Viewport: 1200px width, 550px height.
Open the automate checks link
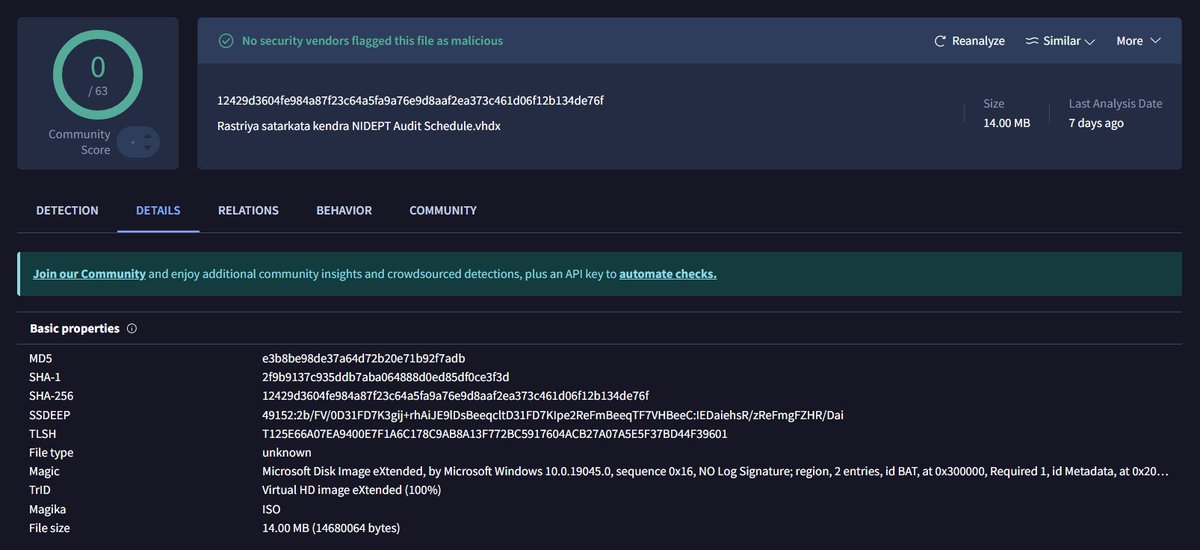pos(668,274)
